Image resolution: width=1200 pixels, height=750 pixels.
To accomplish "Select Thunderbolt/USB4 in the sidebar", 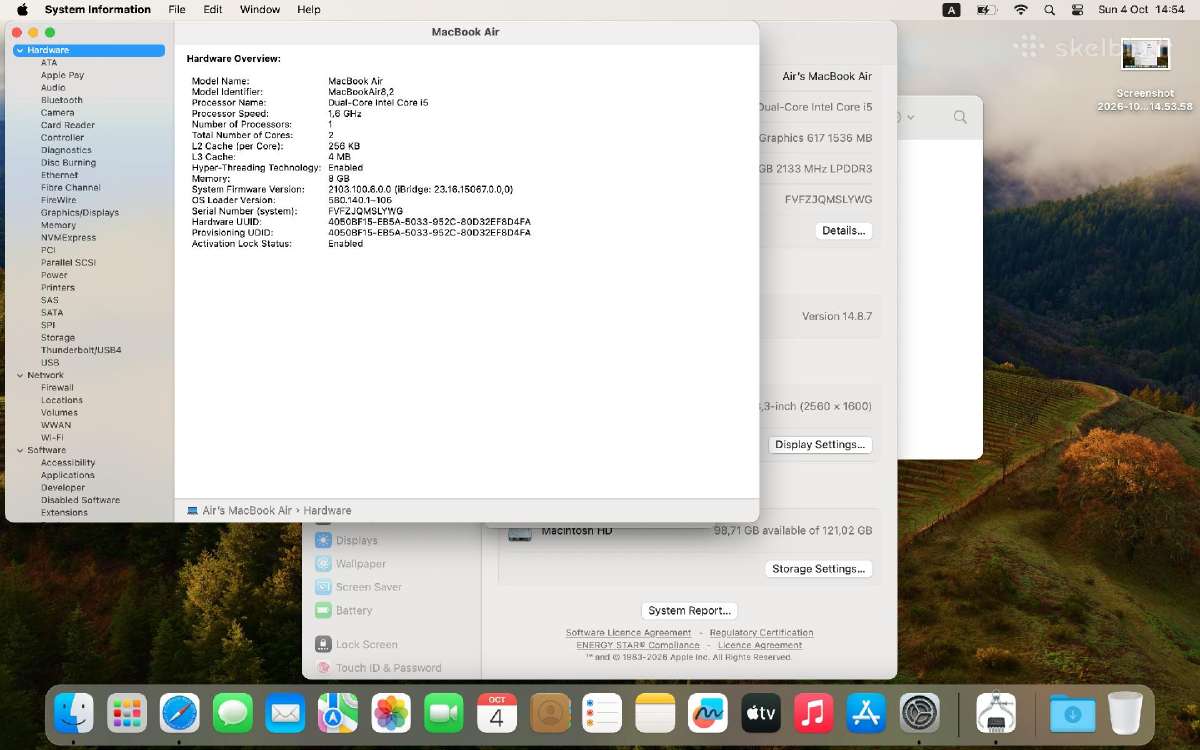I will [x=81, y=350].
